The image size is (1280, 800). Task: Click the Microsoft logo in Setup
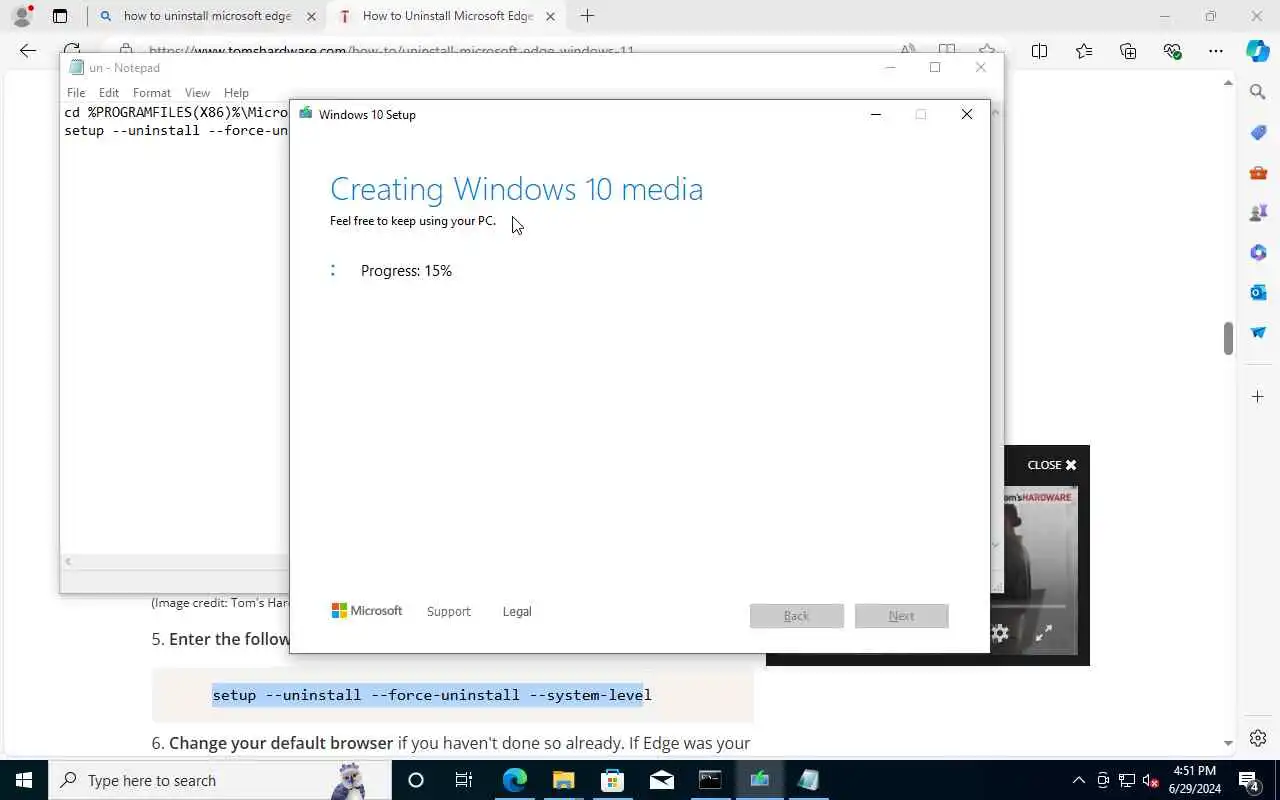[367, 611]
